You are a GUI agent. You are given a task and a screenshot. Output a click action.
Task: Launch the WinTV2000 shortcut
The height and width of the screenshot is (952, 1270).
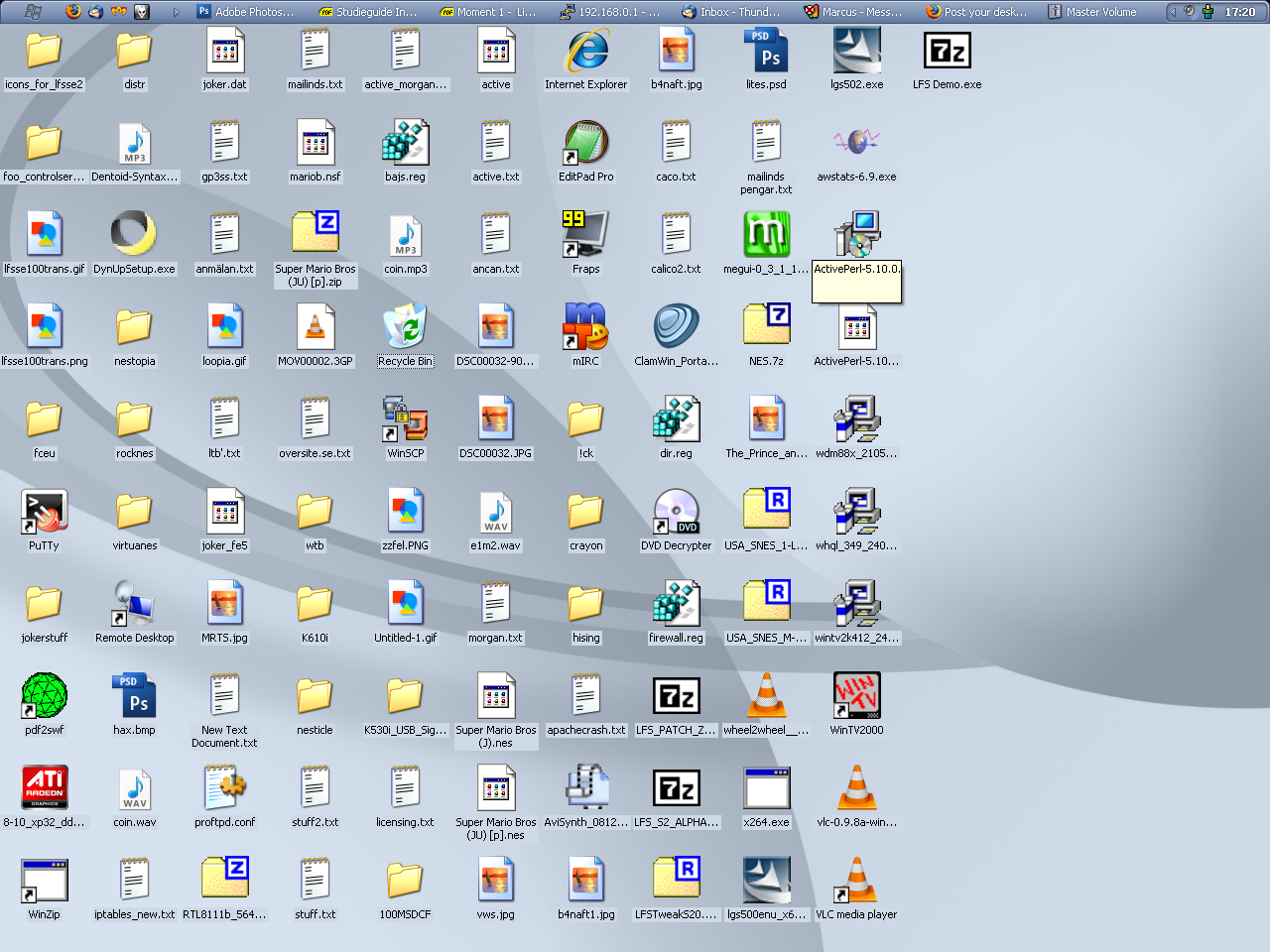(856, 696)
